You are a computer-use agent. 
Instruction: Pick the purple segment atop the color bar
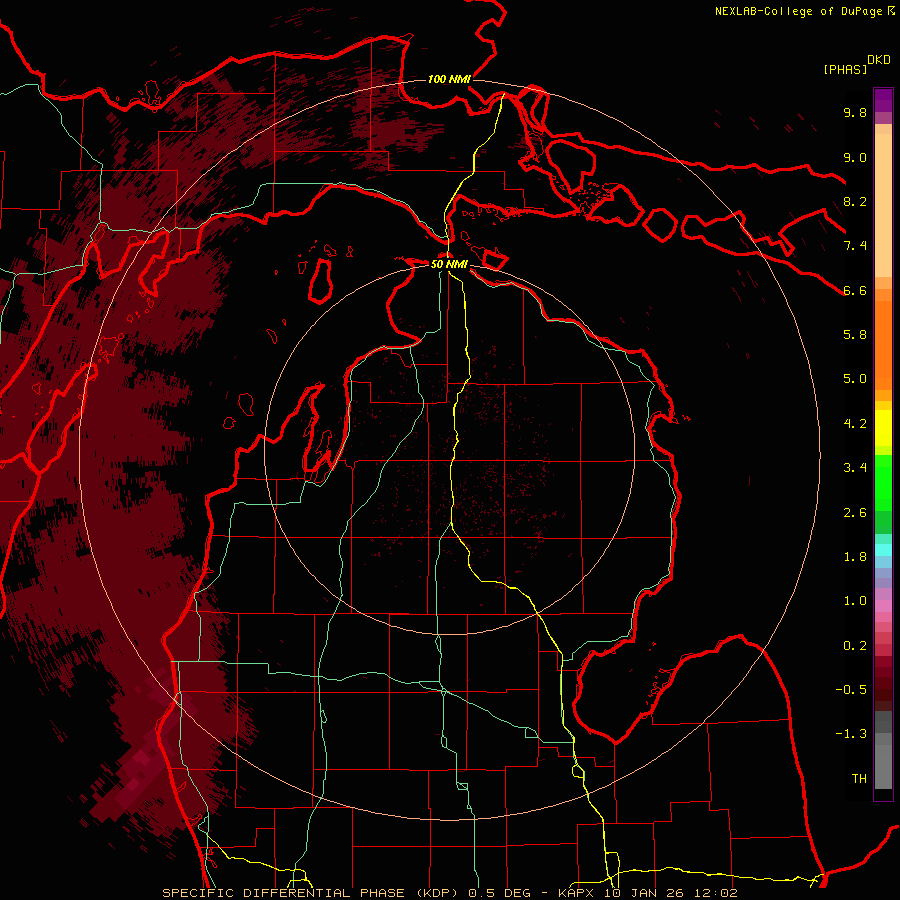(x=883, y=100)
